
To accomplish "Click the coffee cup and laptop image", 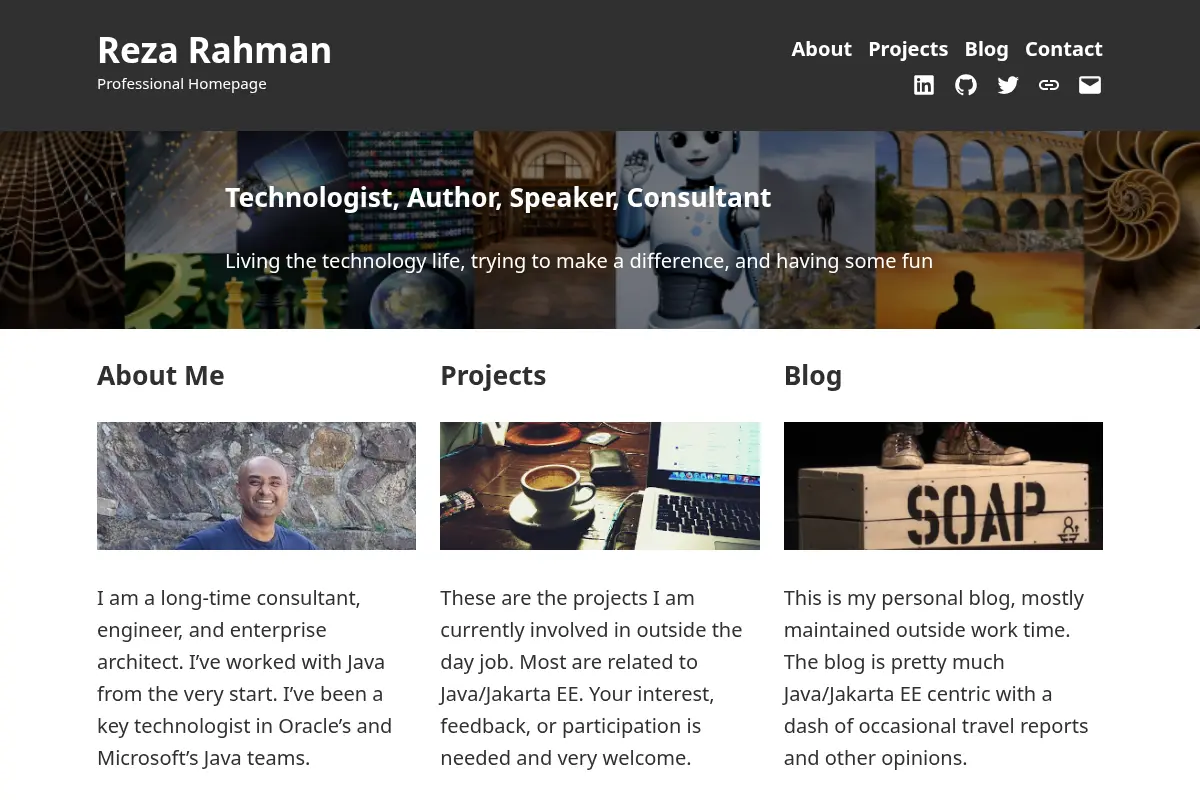I will point(600,486).
